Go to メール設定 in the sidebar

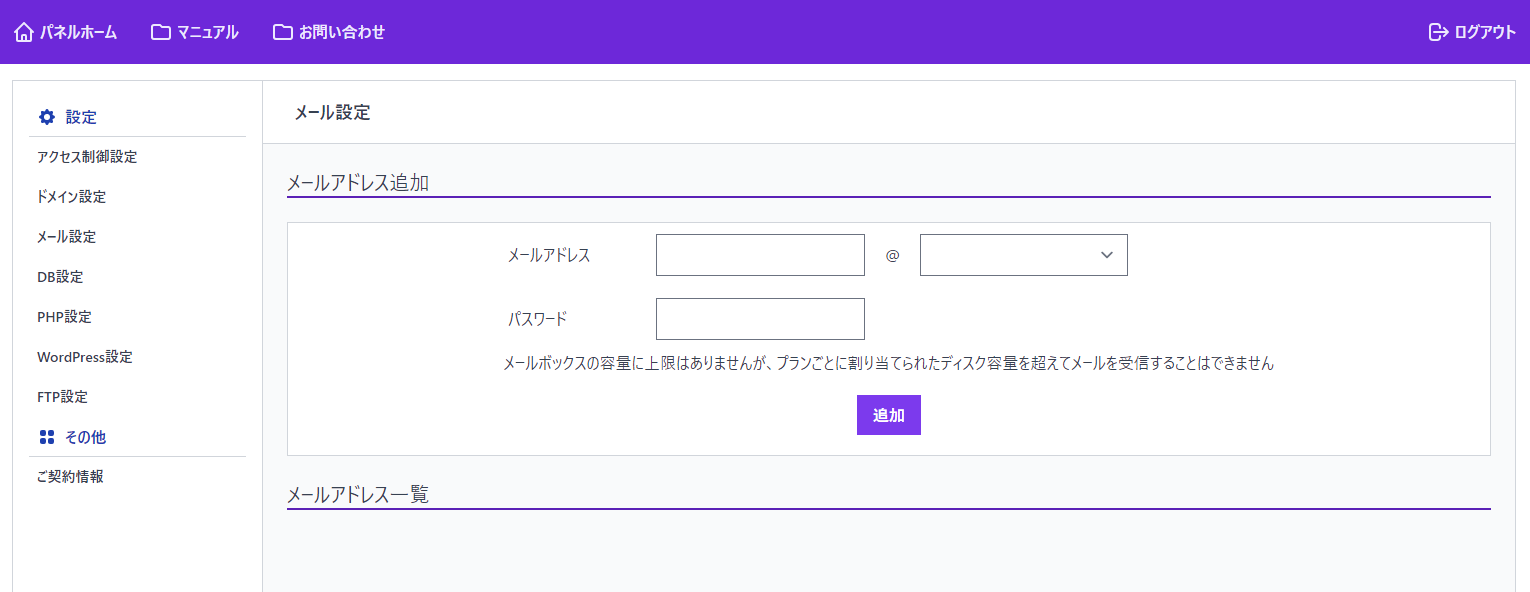pos(67,237)
